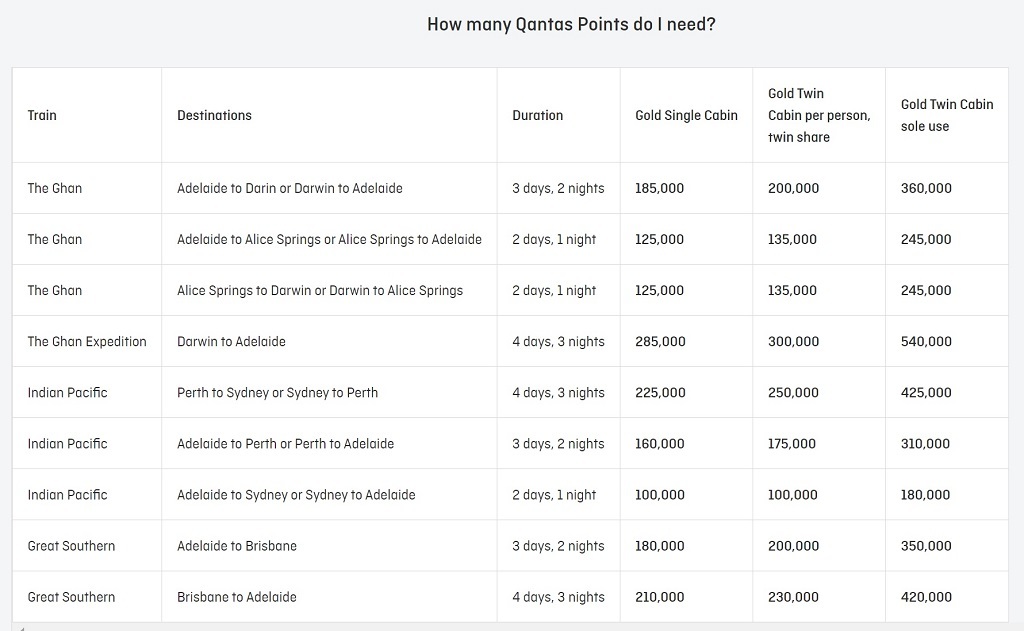This screenshot has height=631, width=1024.
Task: Click 'Indian Pacific' in the Adelaide to Perth row
Action: pos(67,444)
